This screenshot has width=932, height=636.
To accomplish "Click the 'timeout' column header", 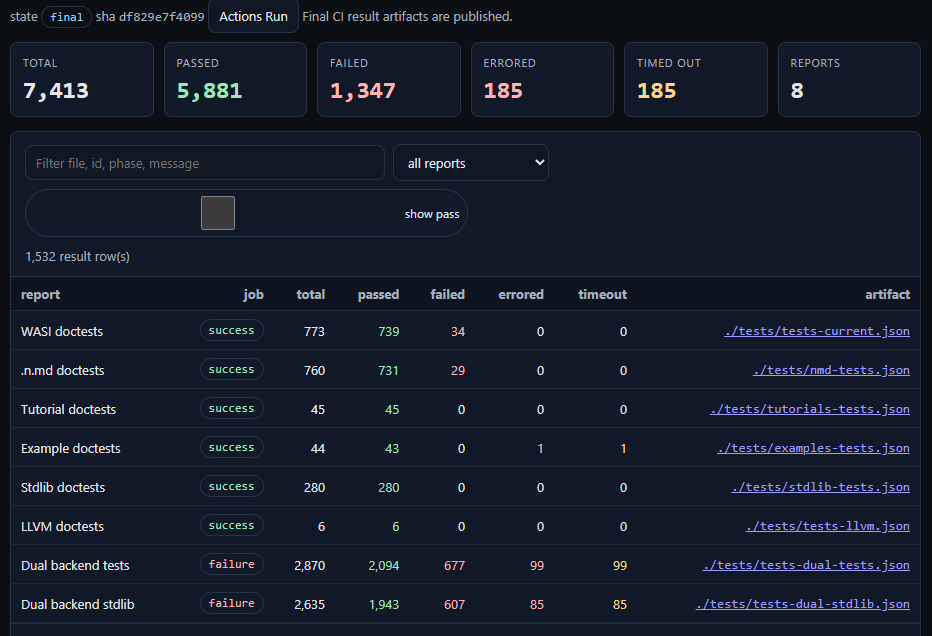I will click(x=603, y=295).
